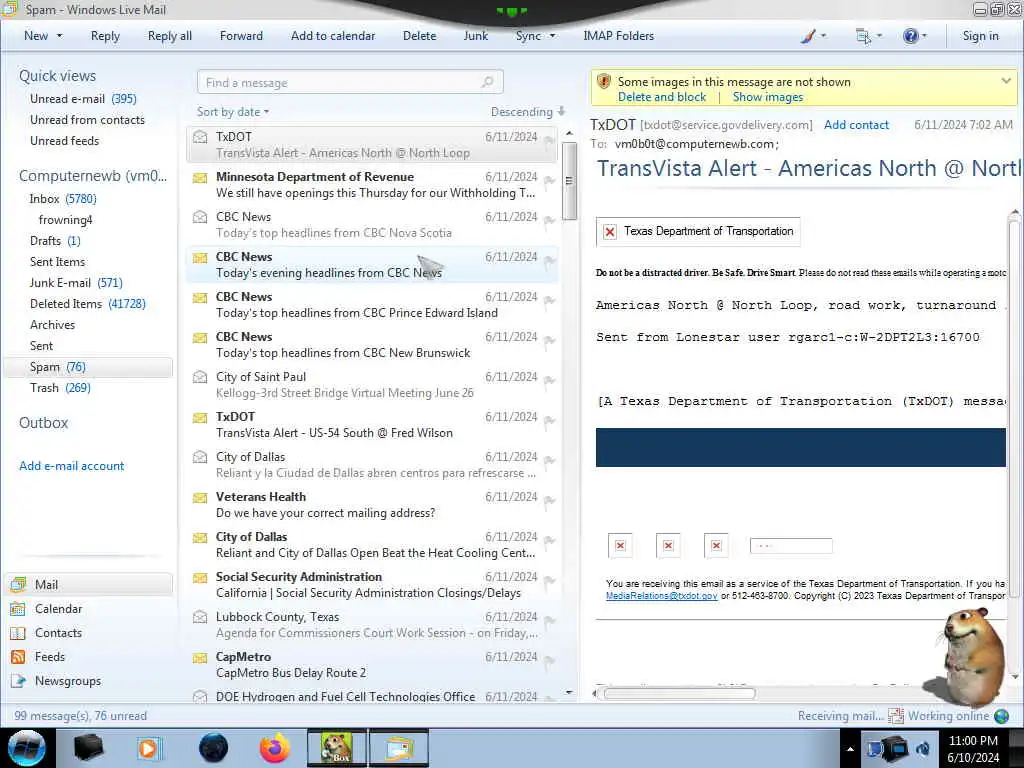
Task: Open Firefox from the taskbar
Action: click(275, 748)
